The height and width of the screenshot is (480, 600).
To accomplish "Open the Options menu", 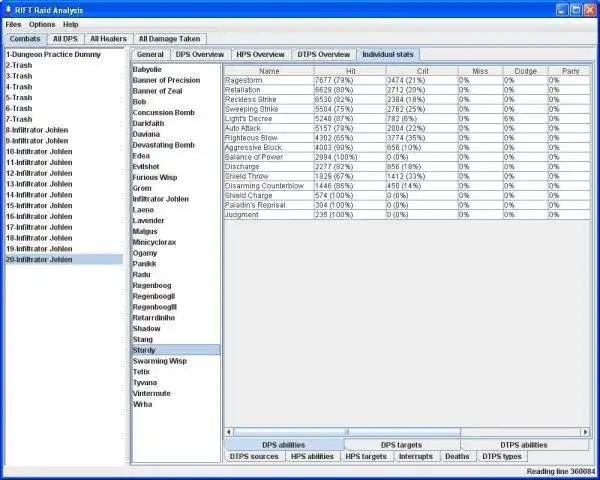I will point(42,24).
